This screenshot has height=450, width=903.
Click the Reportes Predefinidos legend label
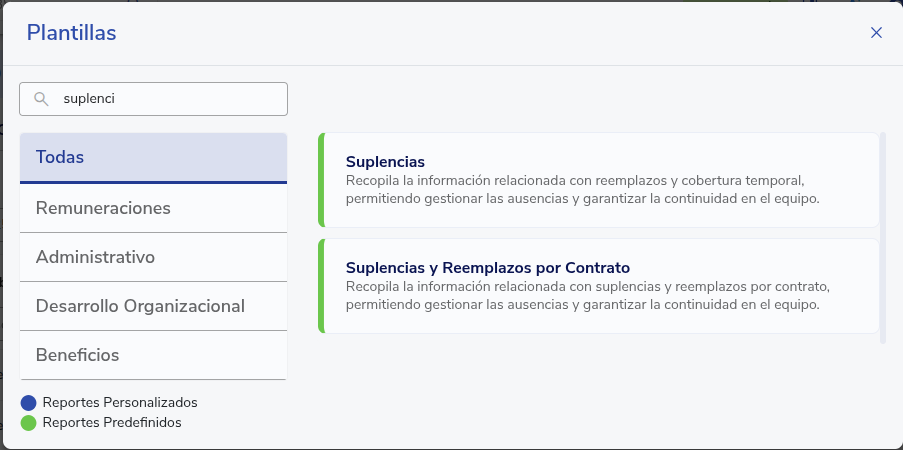click(x=112, y=423)
